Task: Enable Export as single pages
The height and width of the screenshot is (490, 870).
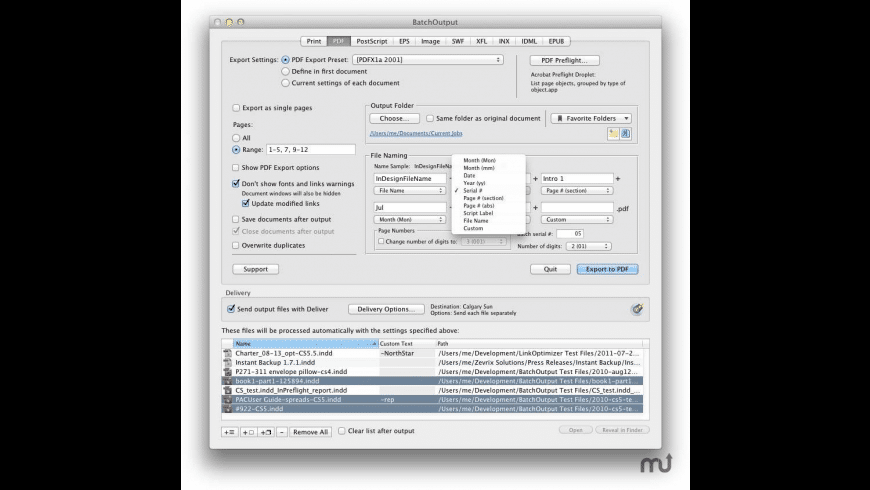Action: (x=236, y=108)
